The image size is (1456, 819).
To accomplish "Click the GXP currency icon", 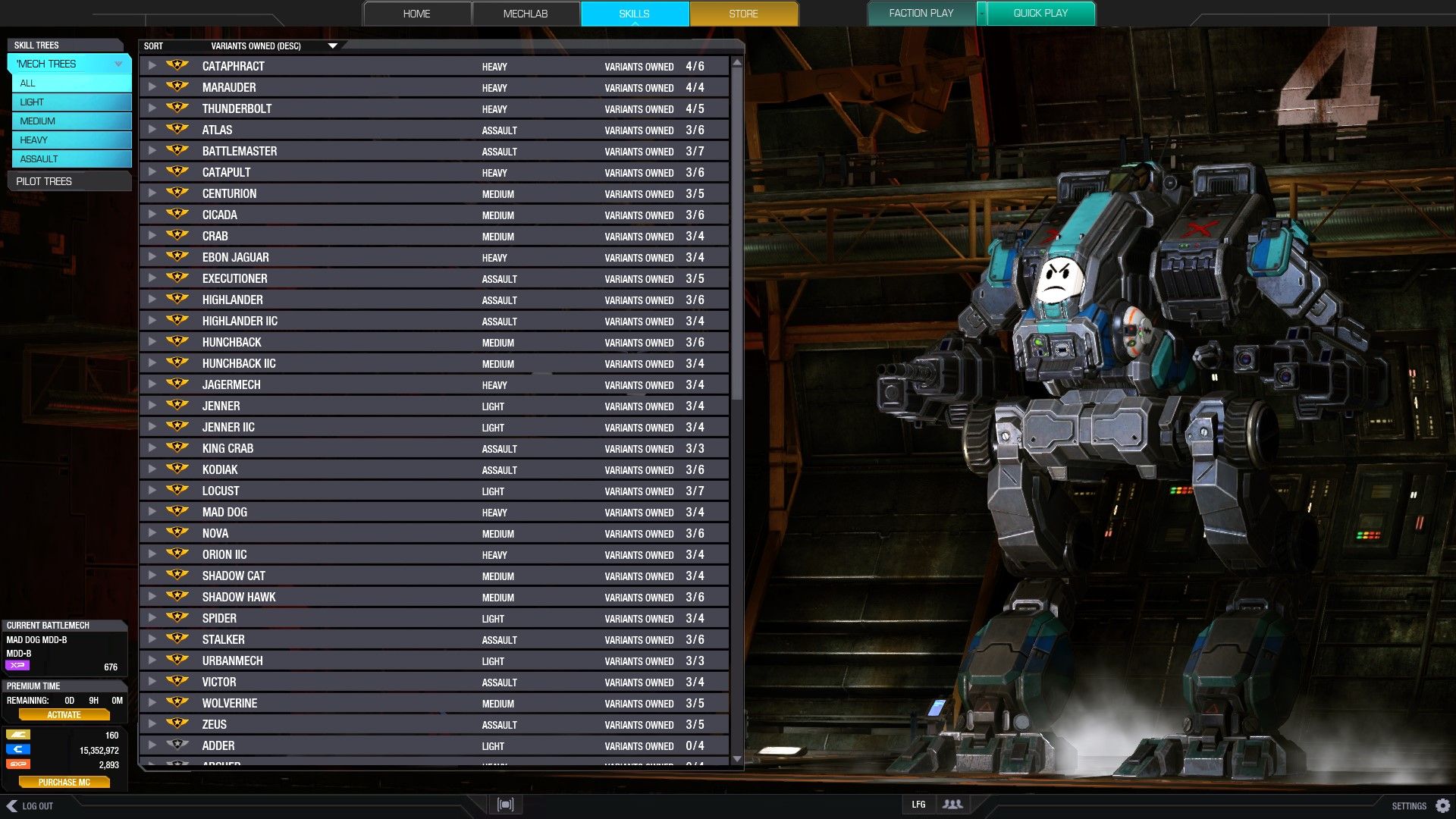I will click(x=17, y=764).
